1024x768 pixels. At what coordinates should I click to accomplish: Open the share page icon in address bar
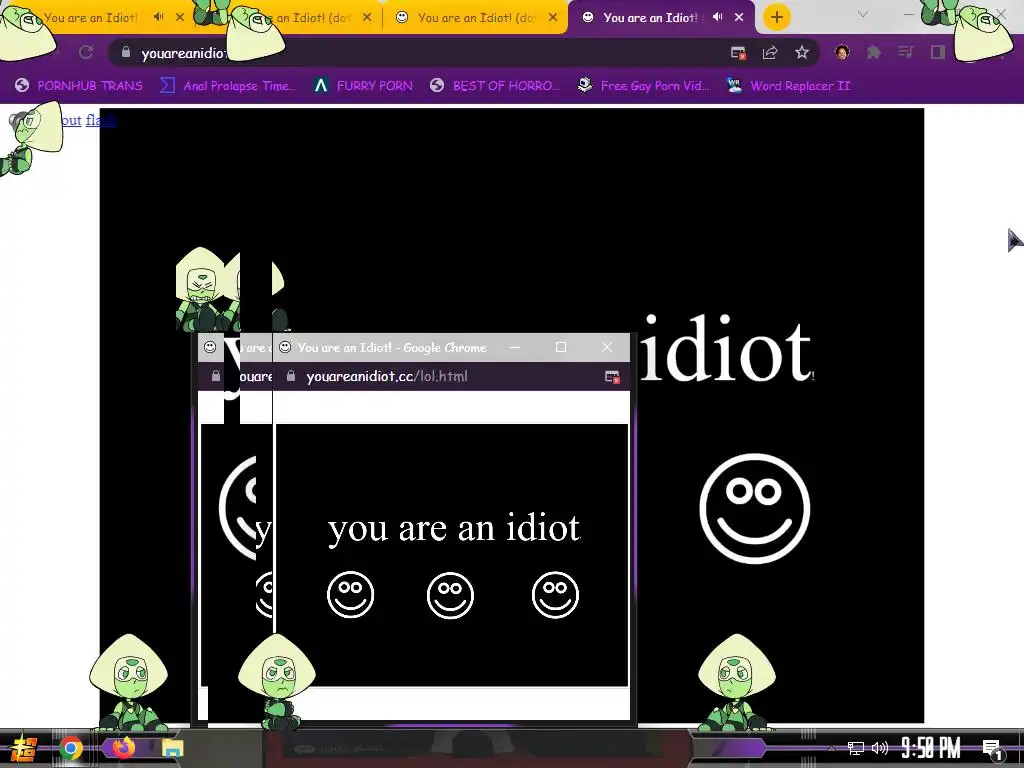click(770, 53)
